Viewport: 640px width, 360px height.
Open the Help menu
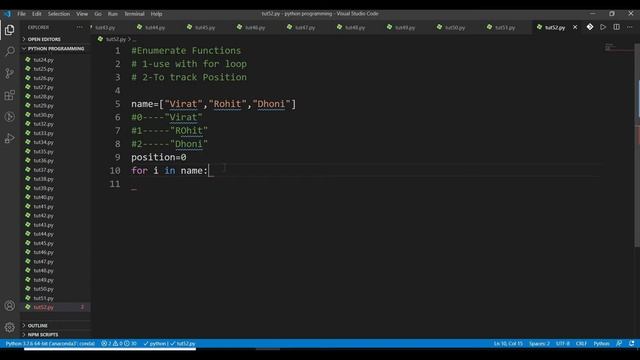click(156, 14)
